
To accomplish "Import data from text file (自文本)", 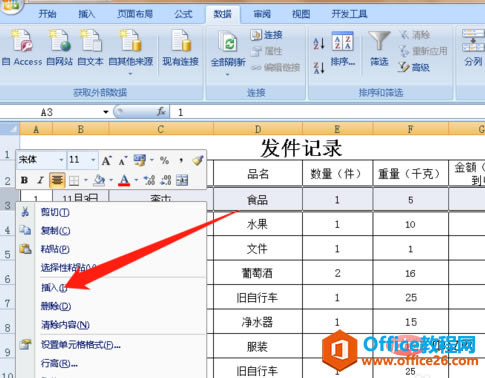I will click(x=90, y=48).
